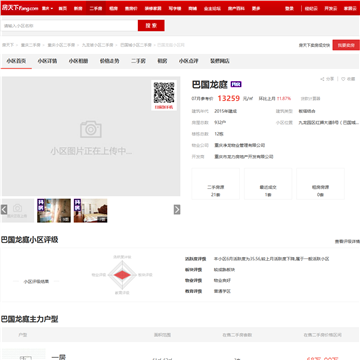Image resolution: width=360 pixels, height=360 pixels.
Task: Show previous thumbnails with left arrow
Action: (x=4, y=209)
